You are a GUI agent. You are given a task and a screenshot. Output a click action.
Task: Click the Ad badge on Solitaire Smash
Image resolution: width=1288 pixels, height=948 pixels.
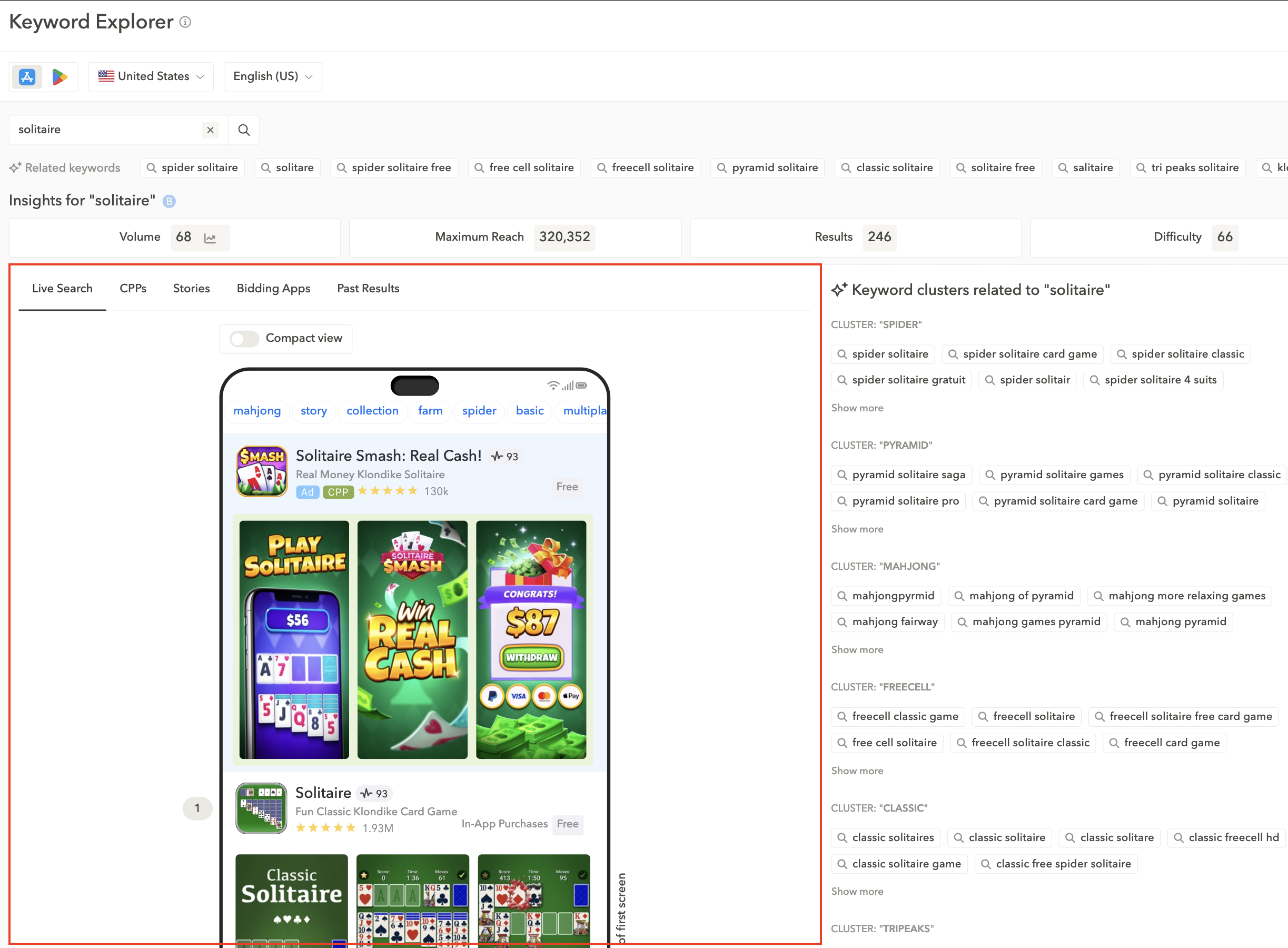pyautogui.click(x=308, y=492)
